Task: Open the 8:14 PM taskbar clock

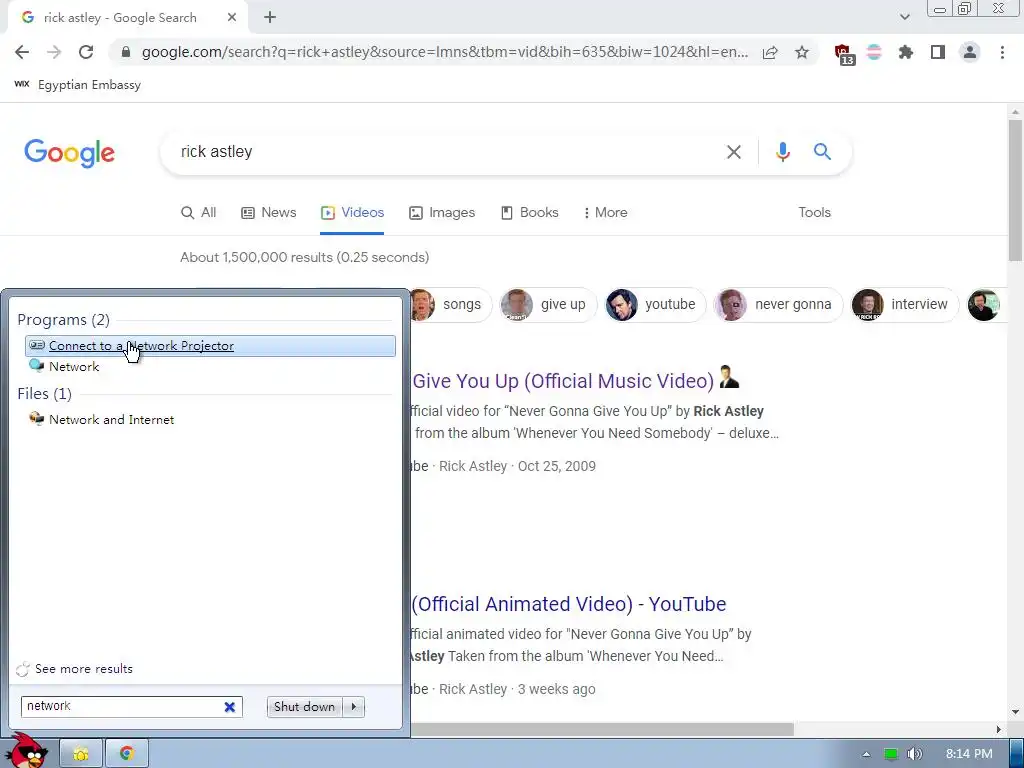Action: coord(969,754)
